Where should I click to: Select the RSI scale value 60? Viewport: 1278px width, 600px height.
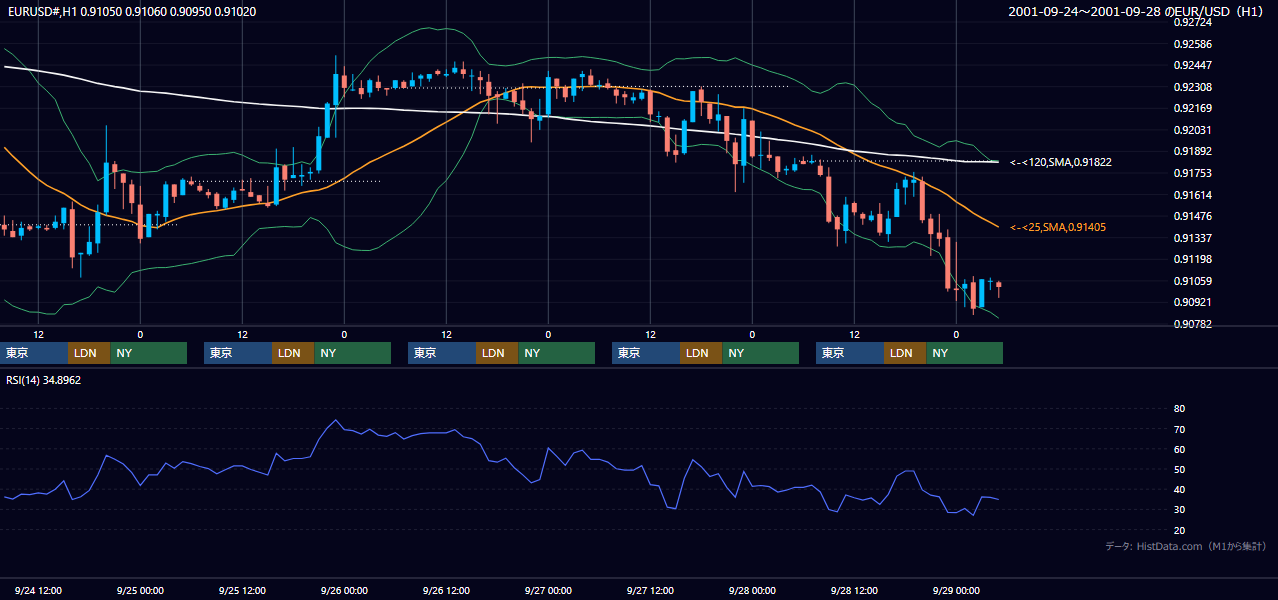click(1179, 449)
